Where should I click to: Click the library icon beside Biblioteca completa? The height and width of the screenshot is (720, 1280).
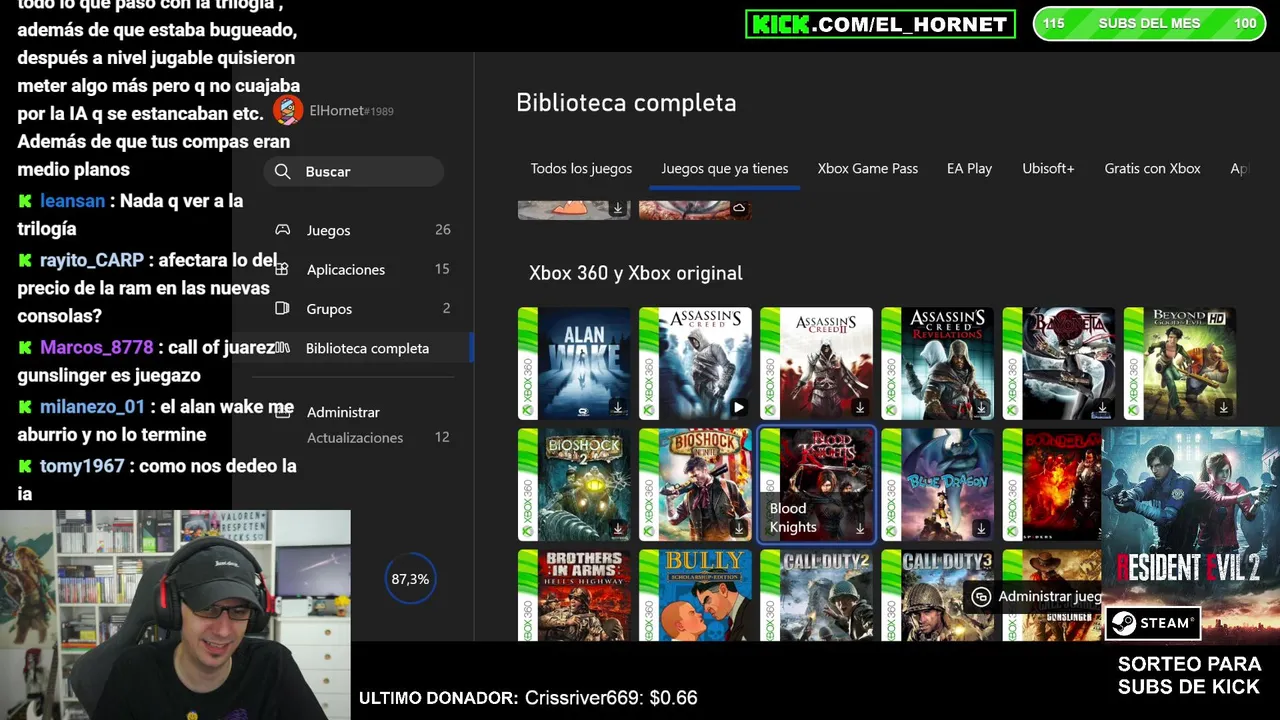click(283, 348)
